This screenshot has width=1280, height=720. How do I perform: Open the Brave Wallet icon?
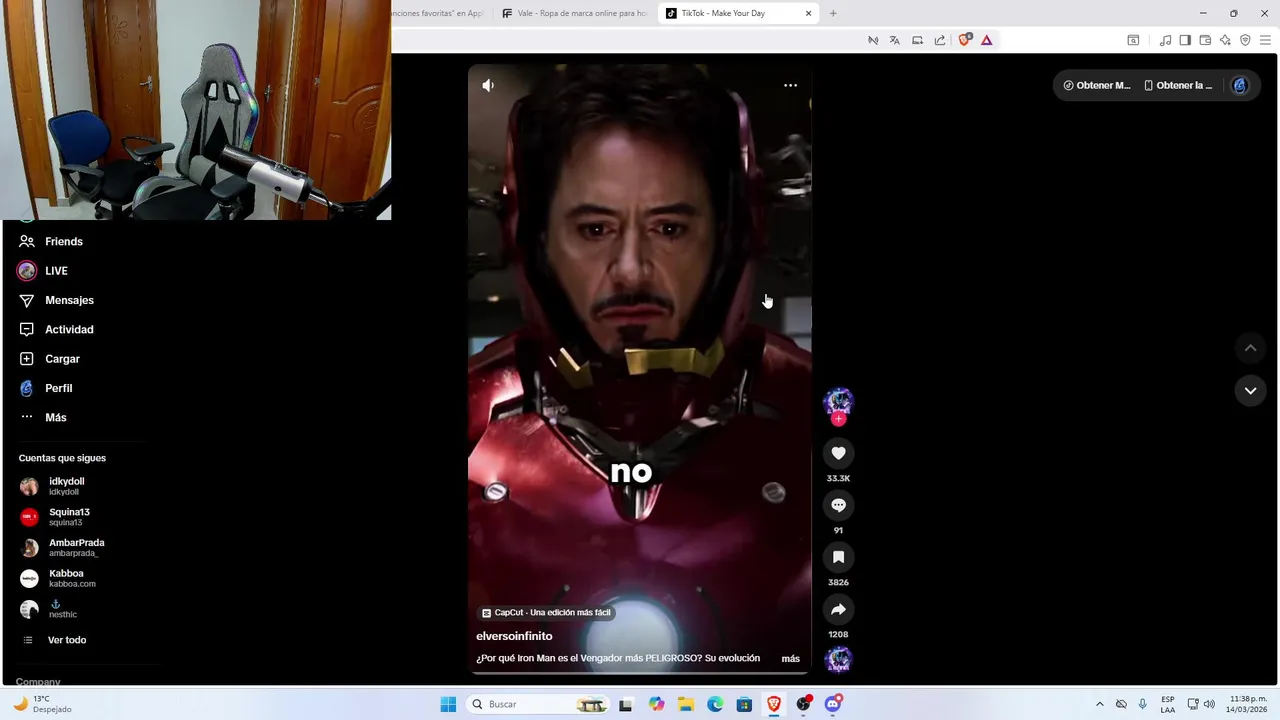point(1205,40)
